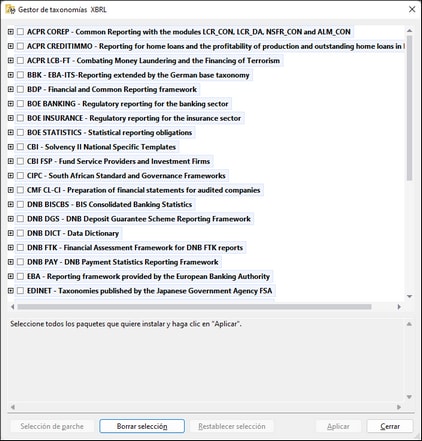422x441 pixels.
Task: Click the XBRL taxonomy manager title icon
Action: click(x=10, y=9)
